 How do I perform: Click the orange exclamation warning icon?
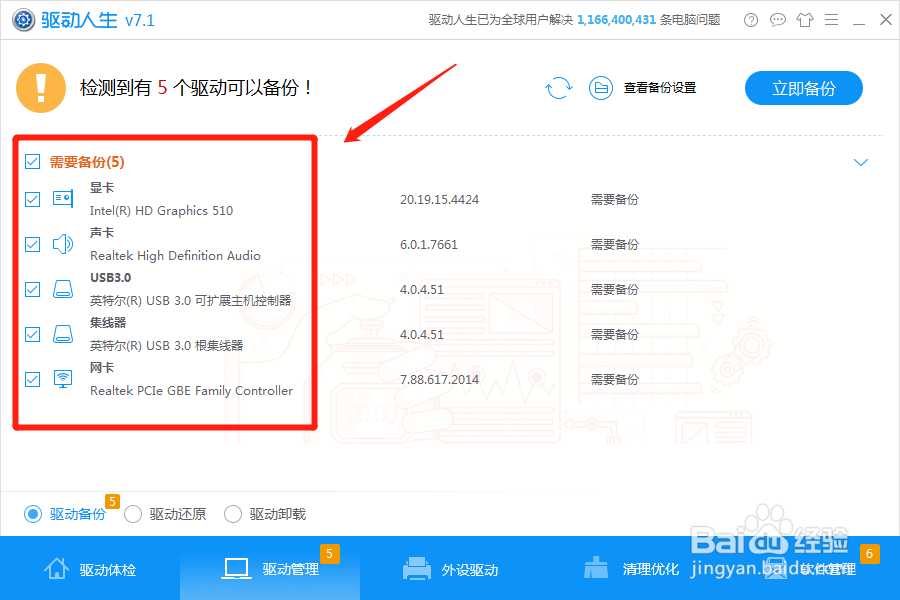[x=41, y=88]
